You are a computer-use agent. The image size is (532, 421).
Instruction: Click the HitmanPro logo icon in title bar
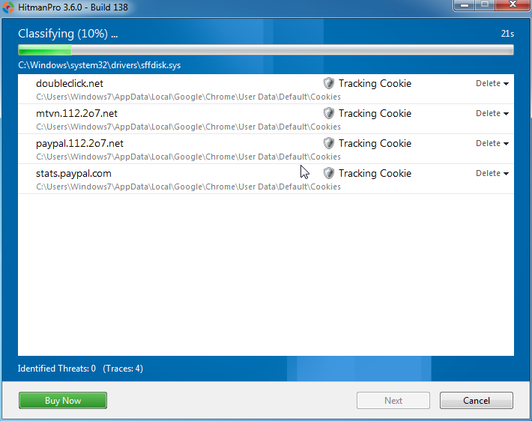pyautogui.click(x=7, y=7)
